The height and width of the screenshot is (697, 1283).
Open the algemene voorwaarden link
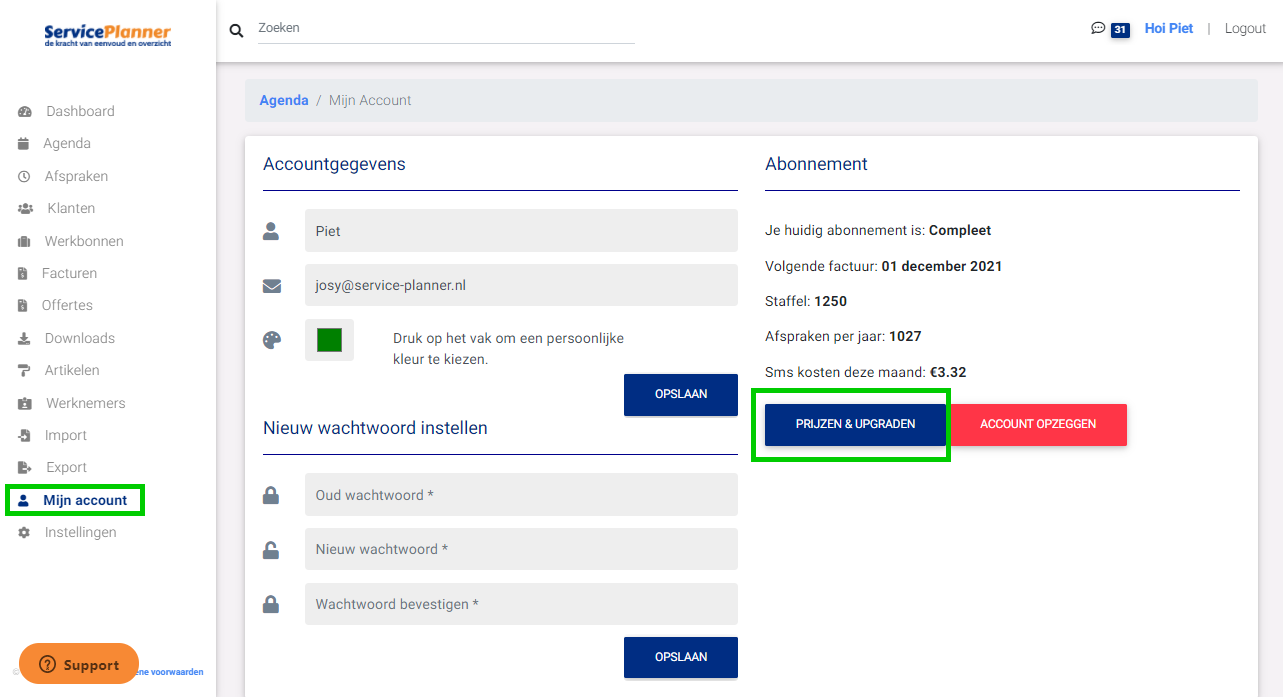click(171, 672)
